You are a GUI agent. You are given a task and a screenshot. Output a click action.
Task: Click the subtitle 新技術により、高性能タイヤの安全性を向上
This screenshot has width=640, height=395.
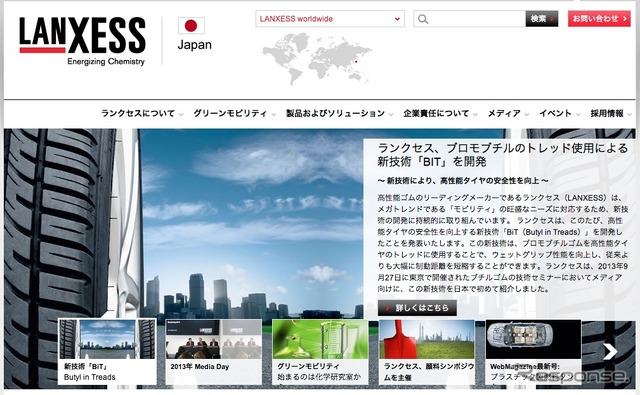coord(463,180)
